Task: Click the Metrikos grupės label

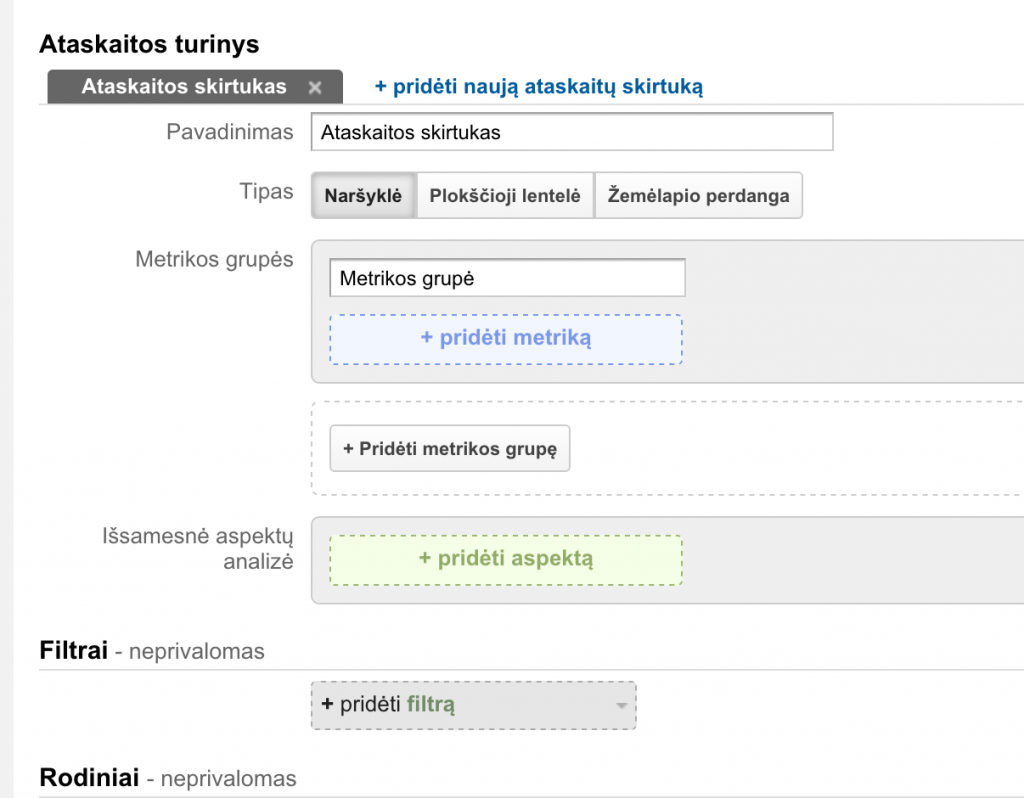Action: [x=214, y=260]
